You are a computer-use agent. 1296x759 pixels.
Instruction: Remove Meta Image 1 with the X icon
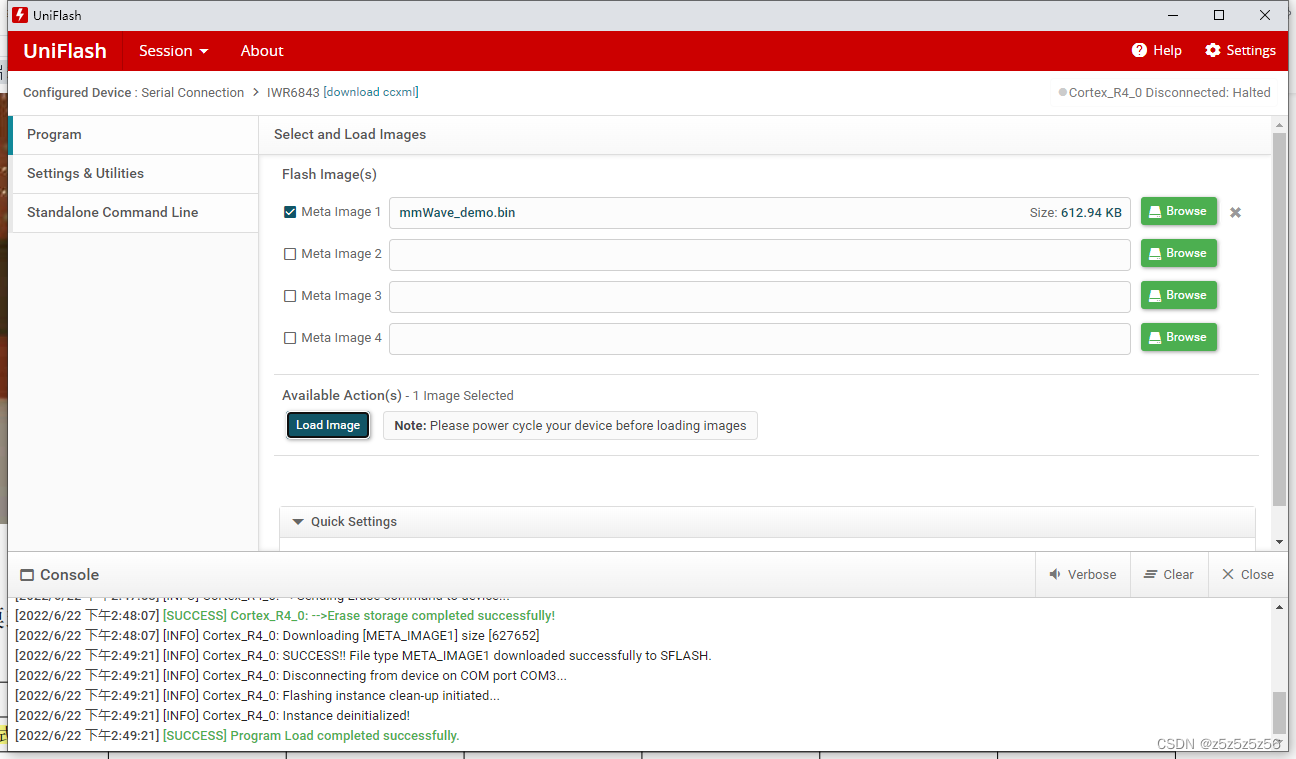click(1235, 213)
